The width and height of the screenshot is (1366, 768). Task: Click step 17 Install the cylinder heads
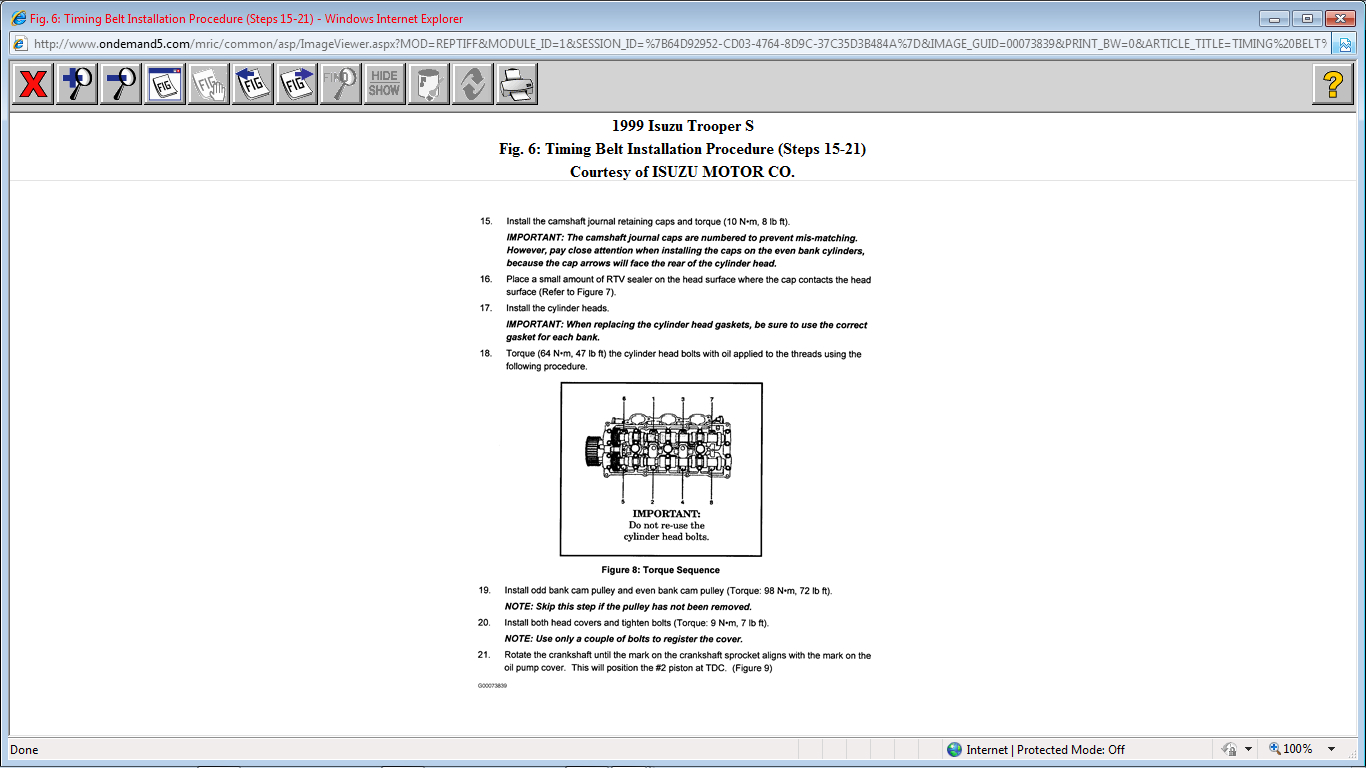click(557, 308)
